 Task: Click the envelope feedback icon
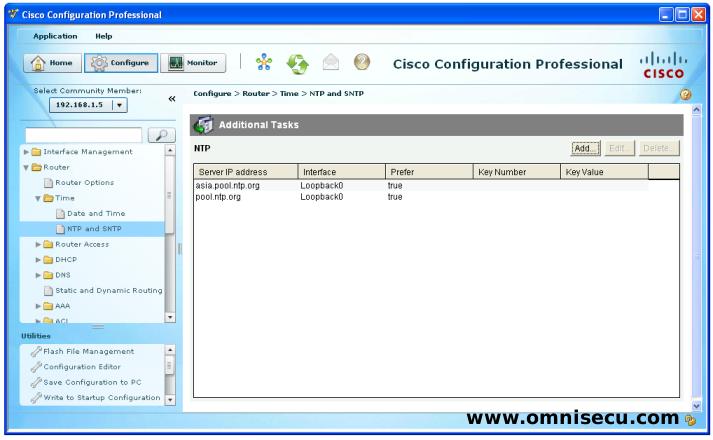pyautogui.click(x=331, y=62)
